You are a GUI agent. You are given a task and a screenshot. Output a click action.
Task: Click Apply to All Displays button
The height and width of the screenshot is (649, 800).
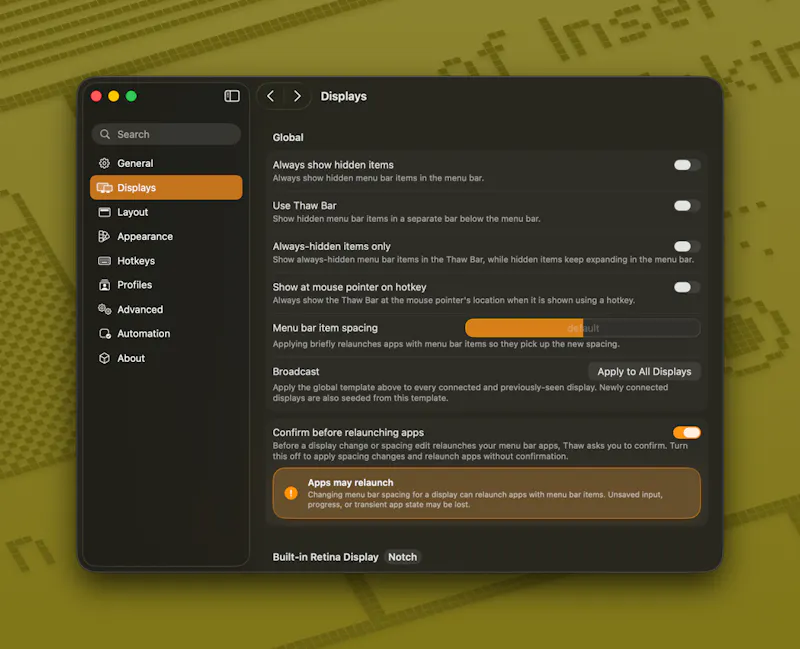(x=644, y=371)
